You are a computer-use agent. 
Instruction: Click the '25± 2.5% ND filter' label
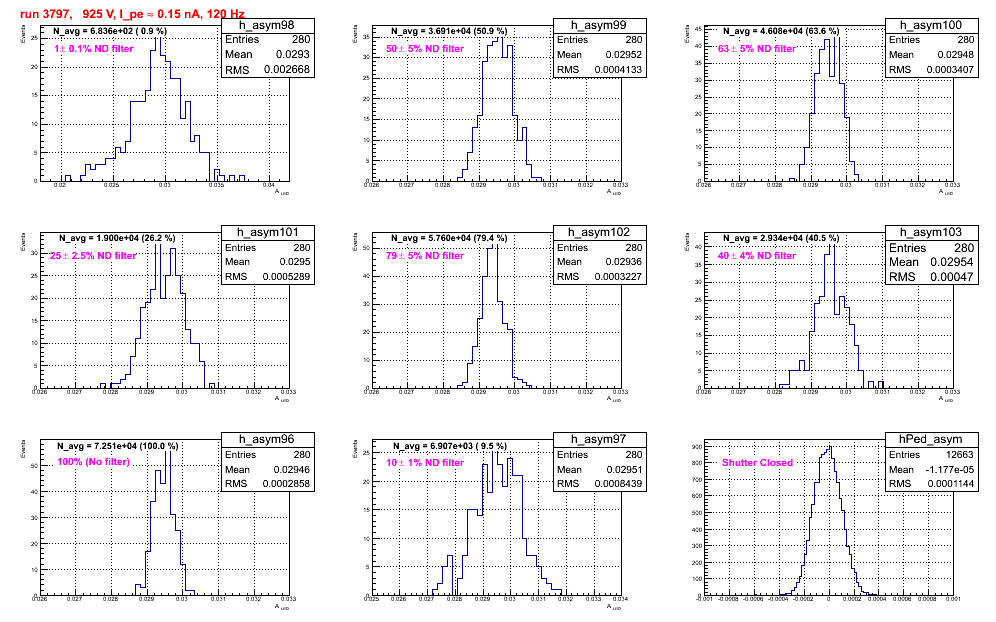click(93, 256)
